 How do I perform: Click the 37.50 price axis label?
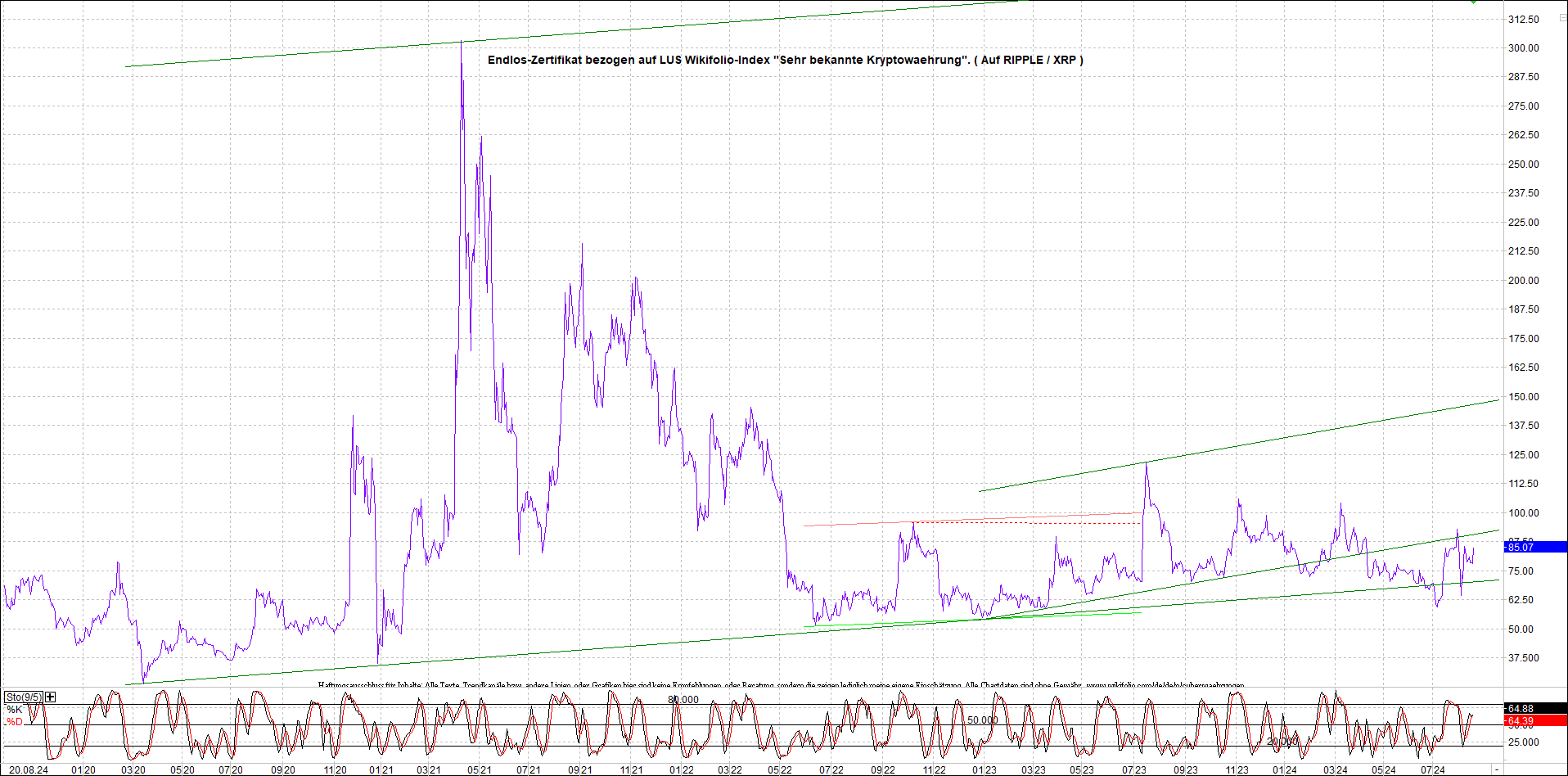coord(1523,658)
